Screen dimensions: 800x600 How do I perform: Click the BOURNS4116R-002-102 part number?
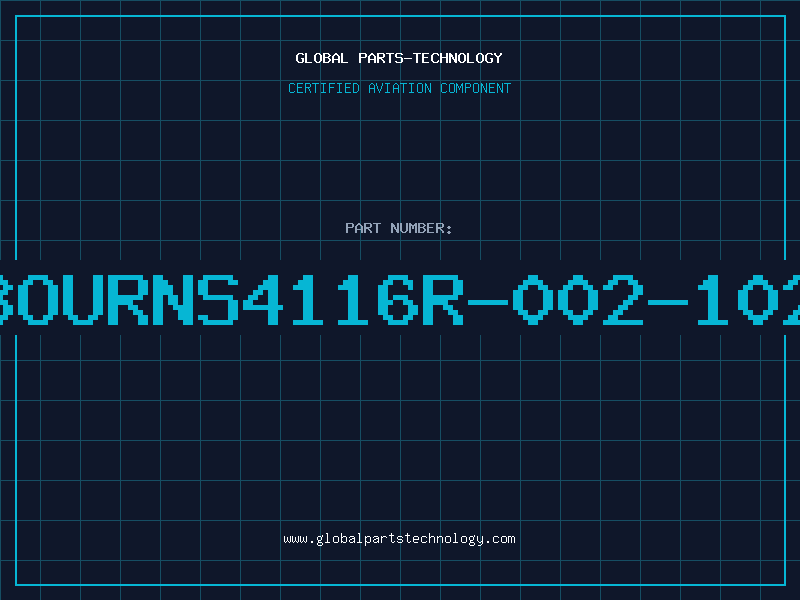tap(400, 299)
